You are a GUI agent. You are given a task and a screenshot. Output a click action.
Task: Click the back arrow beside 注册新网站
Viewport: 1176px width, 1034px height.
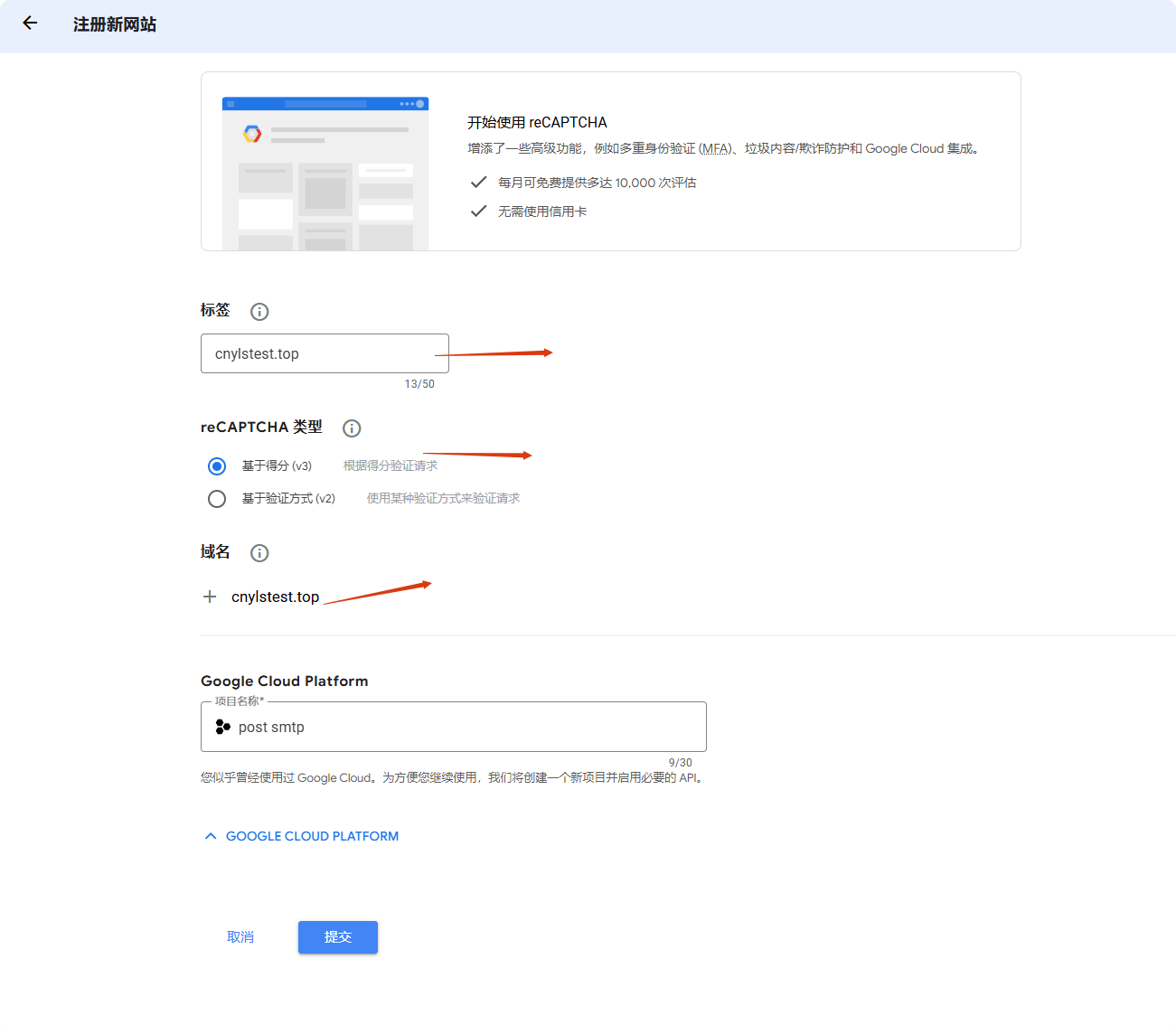[30, 23]
